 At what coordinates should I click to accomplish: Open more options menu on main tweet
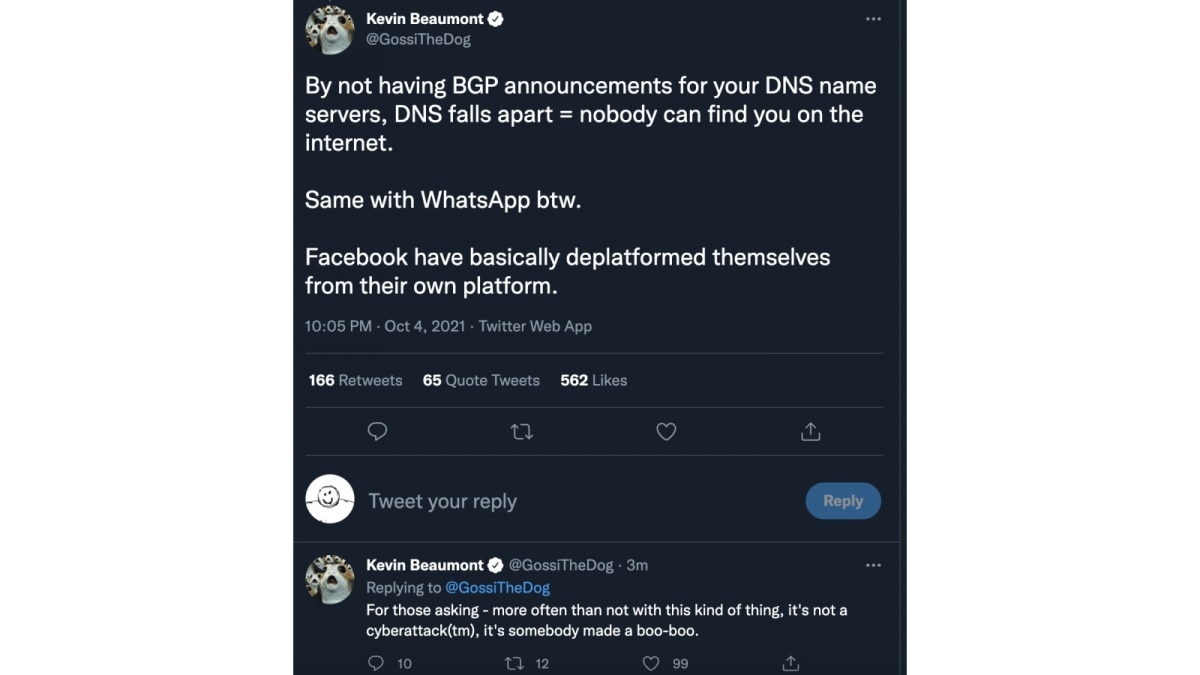873,19
